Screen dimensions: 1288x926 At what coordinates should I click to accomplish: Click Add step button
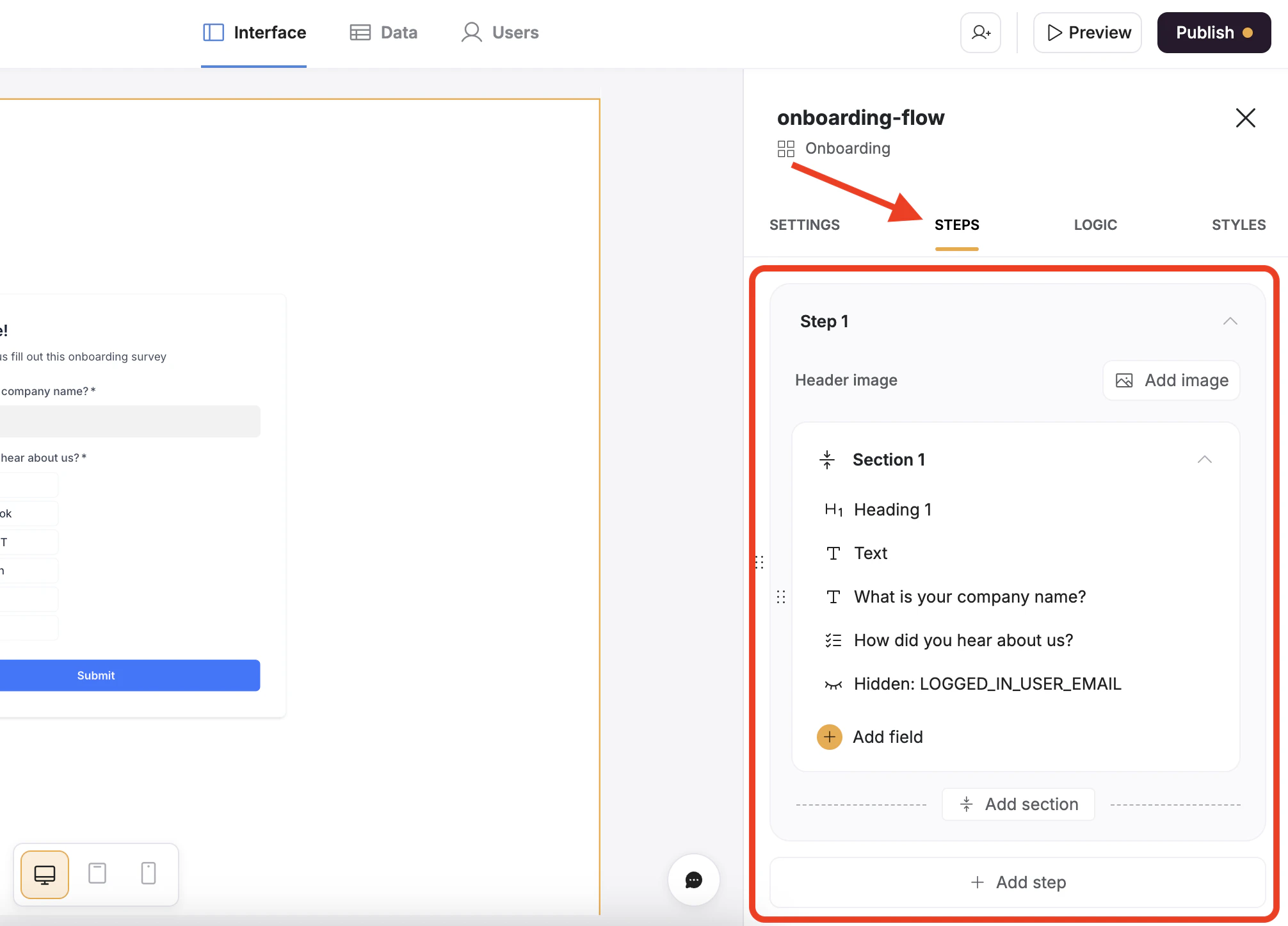click(1018, 882)
